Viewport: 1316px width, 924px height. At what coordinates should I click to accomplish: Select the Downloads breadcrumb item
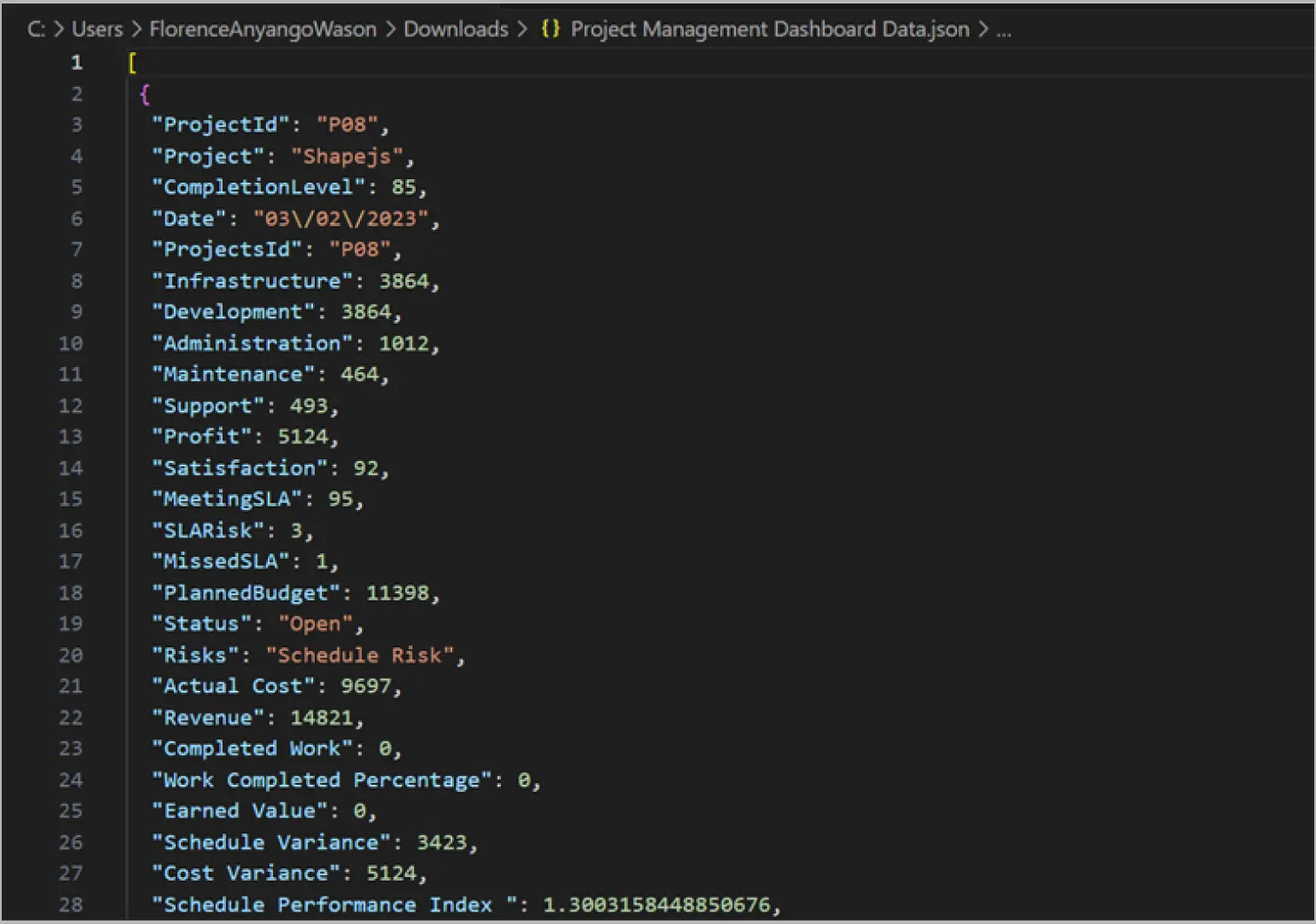(456, 28)
